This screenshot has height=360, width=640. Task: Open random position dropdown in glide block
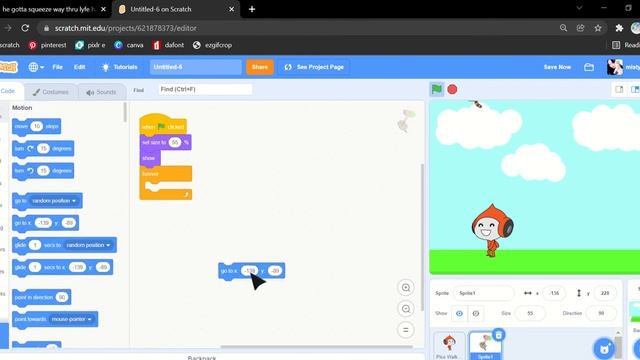pyautogui.click(x=88, y=245)
